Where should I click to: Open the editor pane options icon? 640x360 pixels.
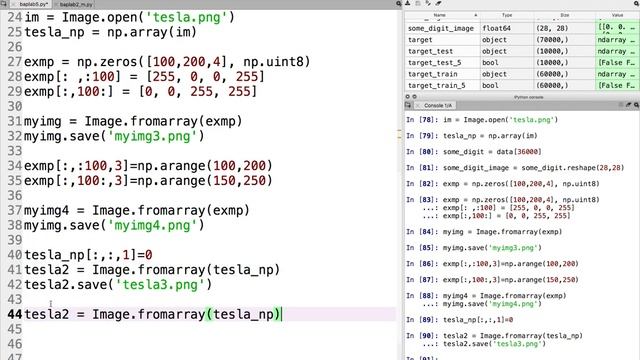pos(398,4)
